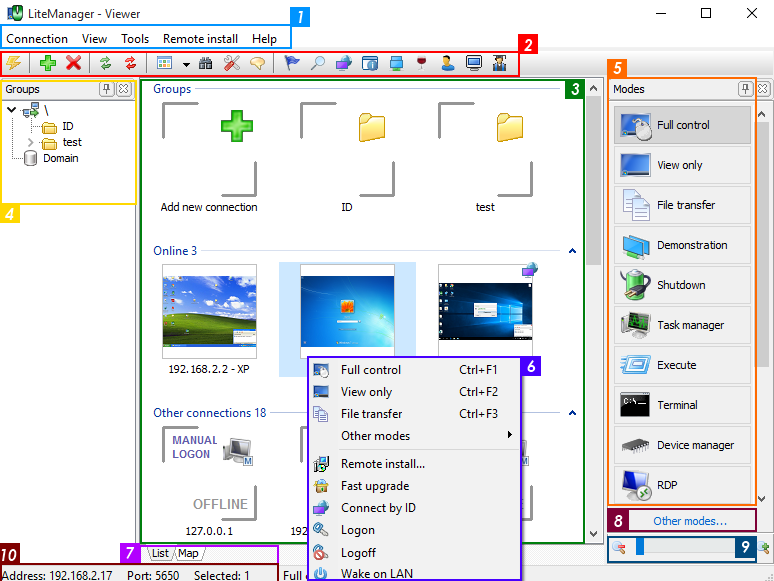Click the blue network monitor toolbar icon

(396, 63)
